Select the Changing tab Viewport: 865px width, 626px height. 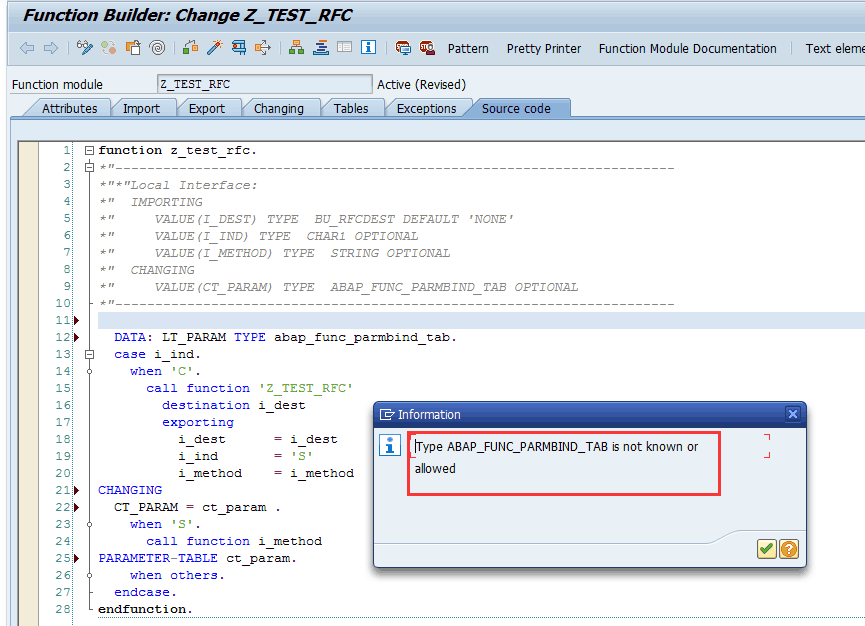click(x=278, y=108)
